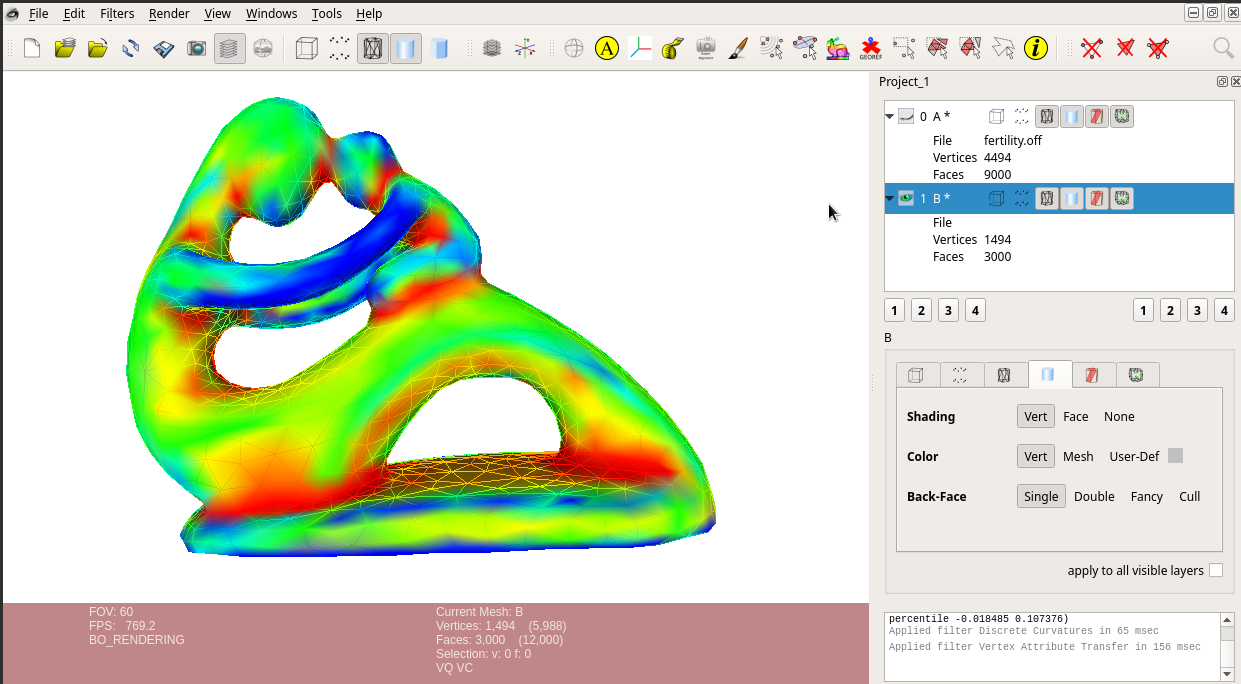Viewport: 1241px width, 684px height.
Task: Set Shading to Face
Action: pyautogui.click(x=1076, y=416)
